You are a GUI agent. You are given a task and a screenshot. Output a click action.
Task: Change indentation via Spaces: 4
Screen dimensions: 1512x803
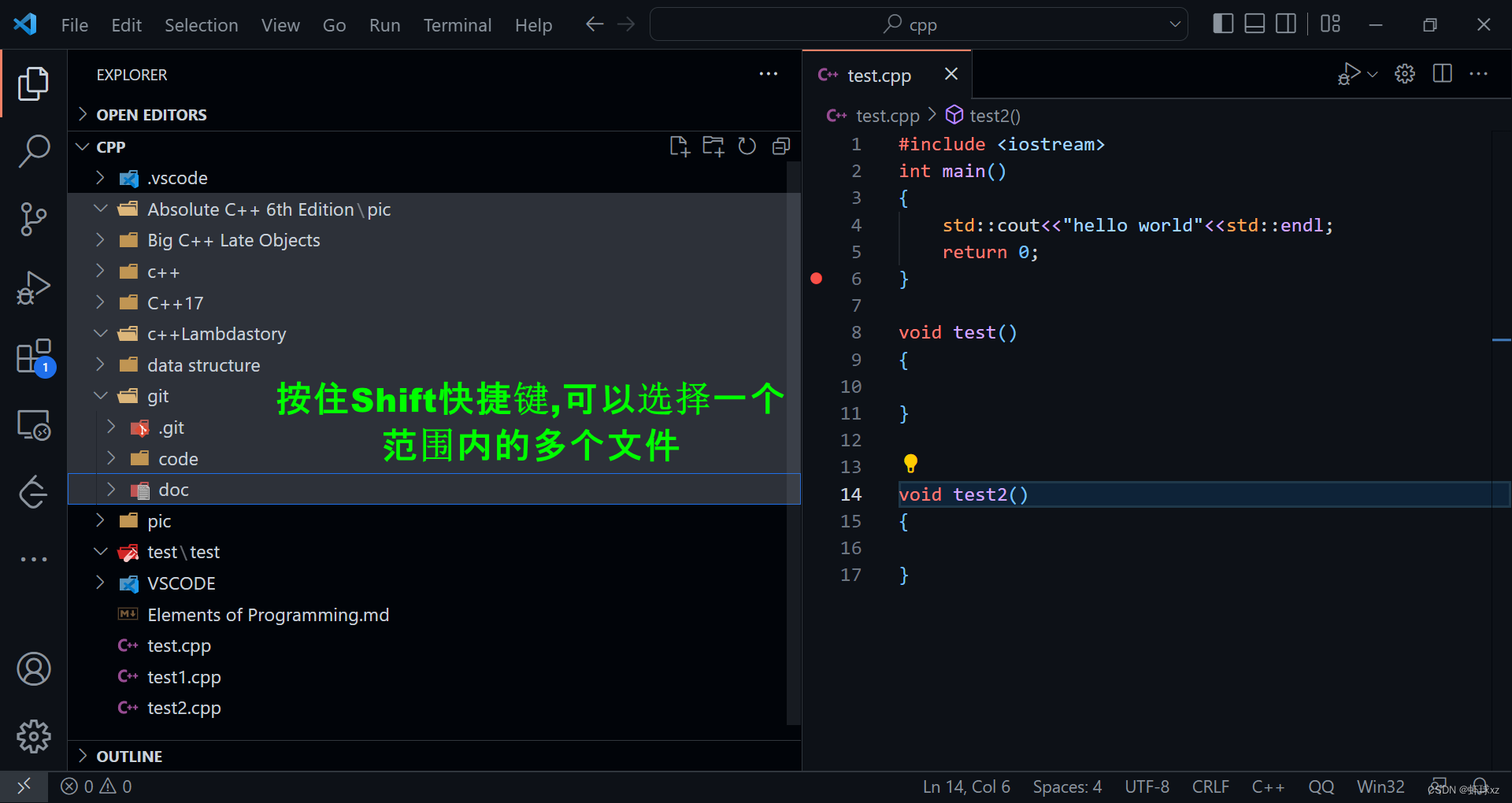1067,786
